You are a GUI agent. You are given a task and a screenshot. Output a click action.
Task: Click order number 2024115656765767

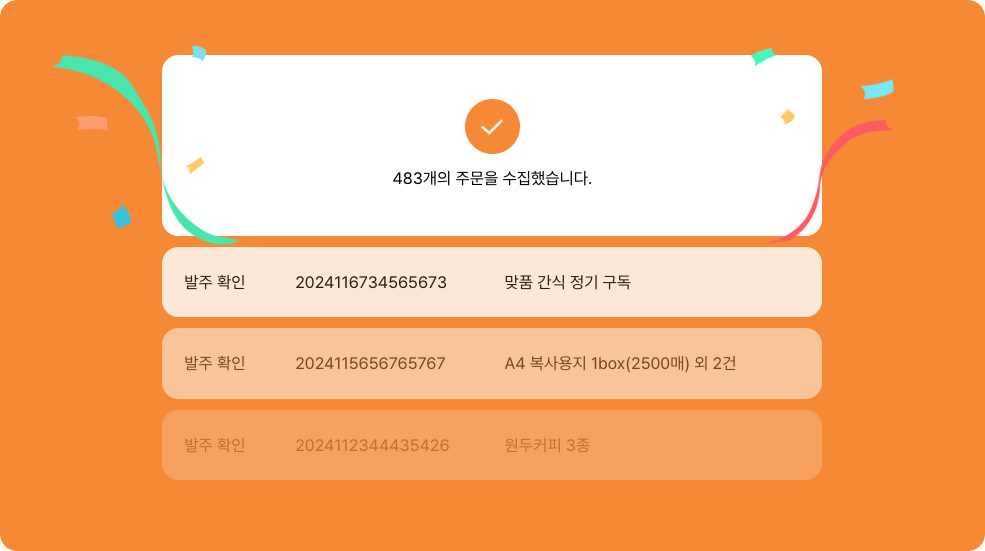(x=370, y=363)
